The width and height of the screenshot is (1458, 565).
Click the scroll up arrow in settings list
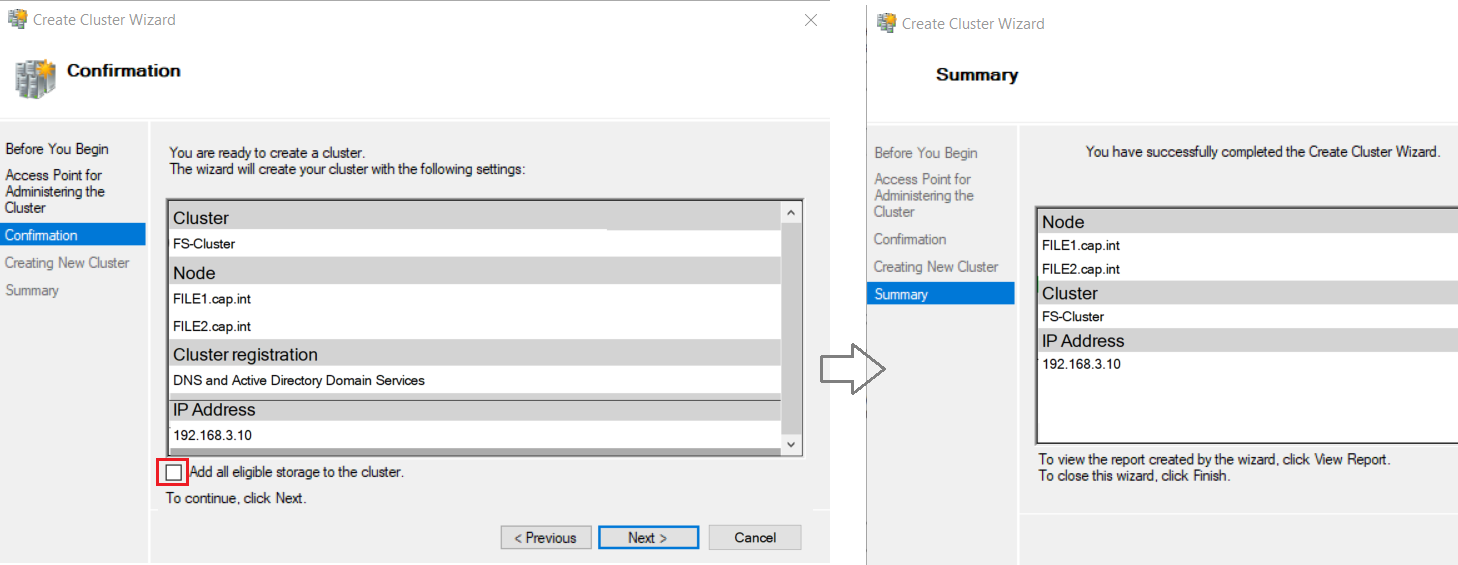point(791,213)
